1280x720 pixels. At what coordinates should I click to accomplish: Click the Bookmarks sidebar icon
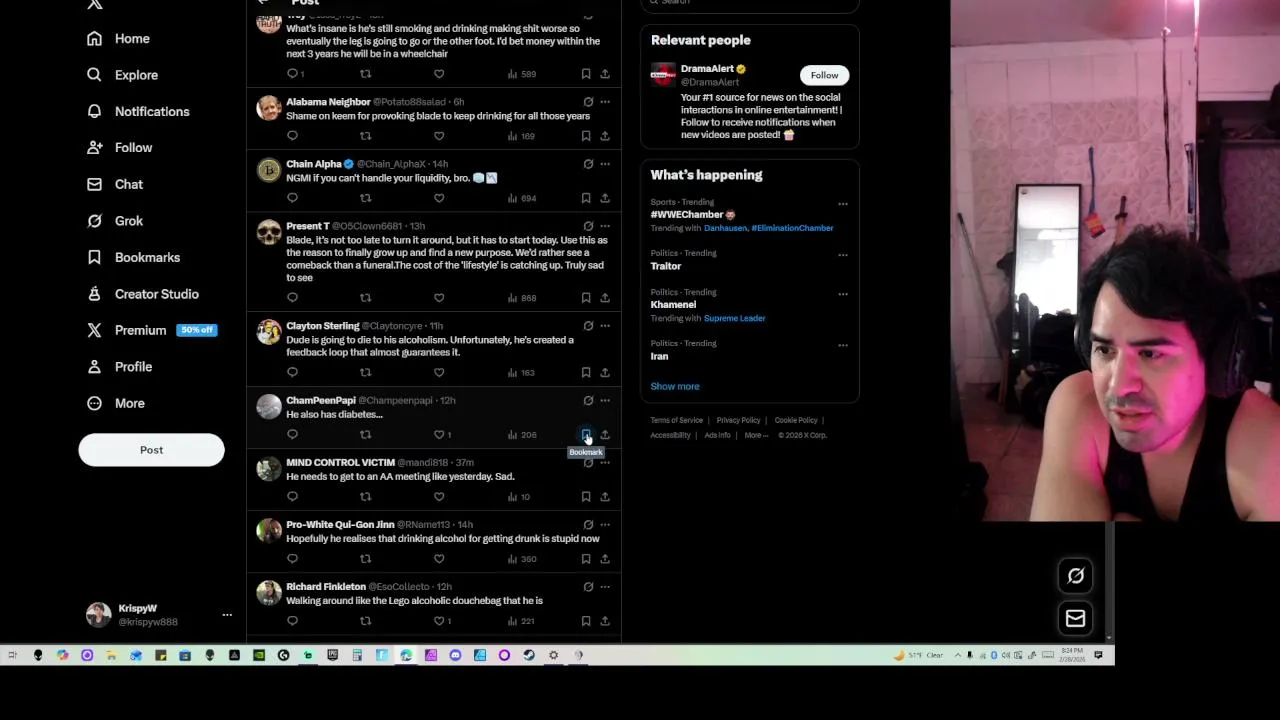pos(94,257)
